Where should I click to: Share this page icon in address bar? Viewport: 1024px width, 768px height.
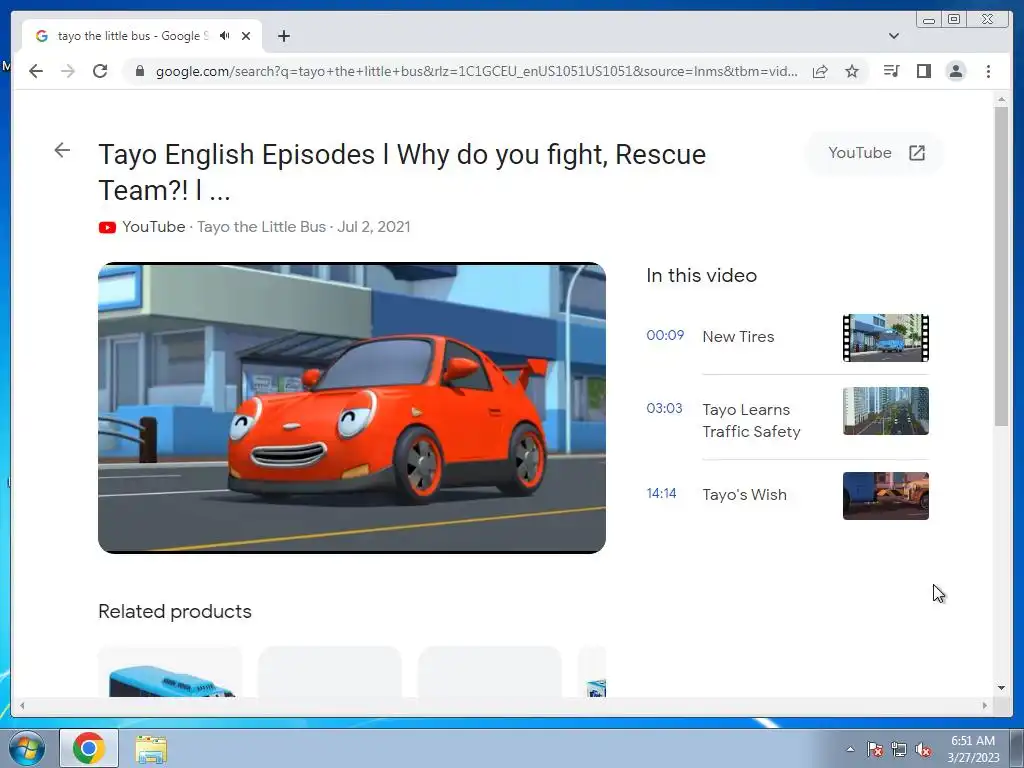[820, 71]
